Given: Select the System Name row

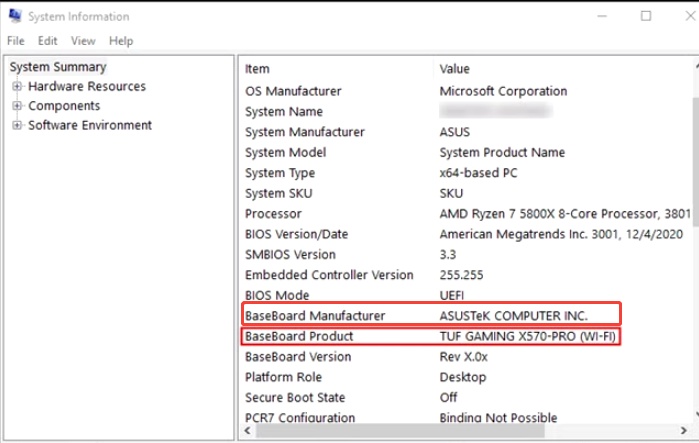Looking at the screenshot, I should (467, 111).
